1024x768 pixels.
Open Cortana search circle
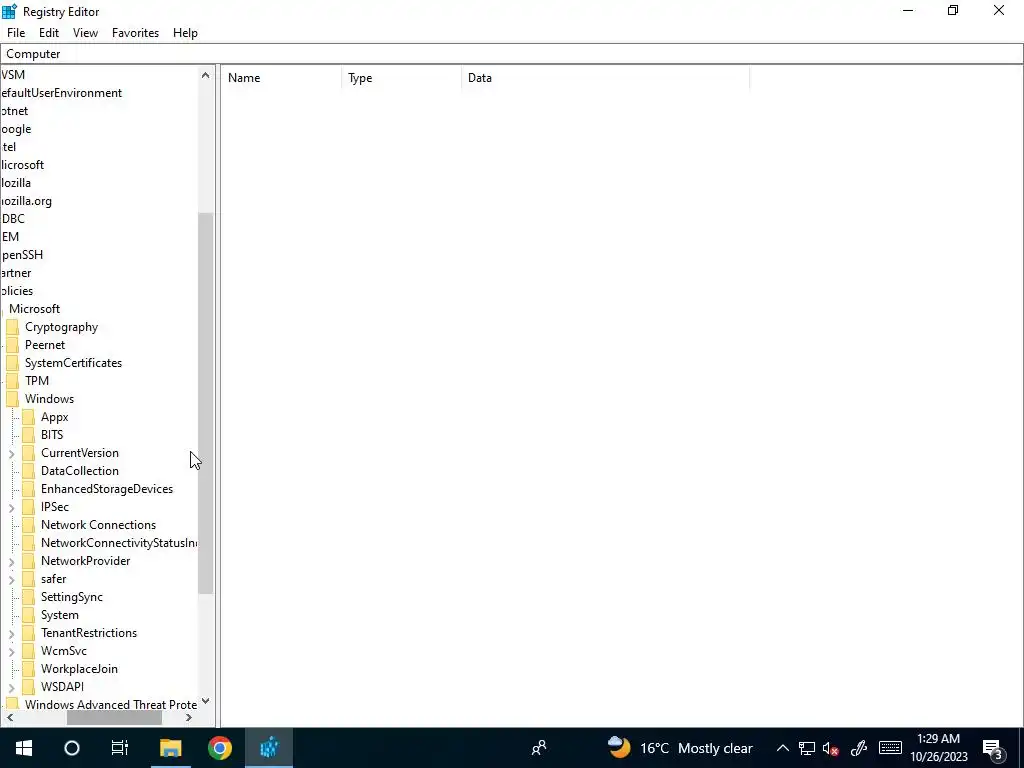pos(72,748)
